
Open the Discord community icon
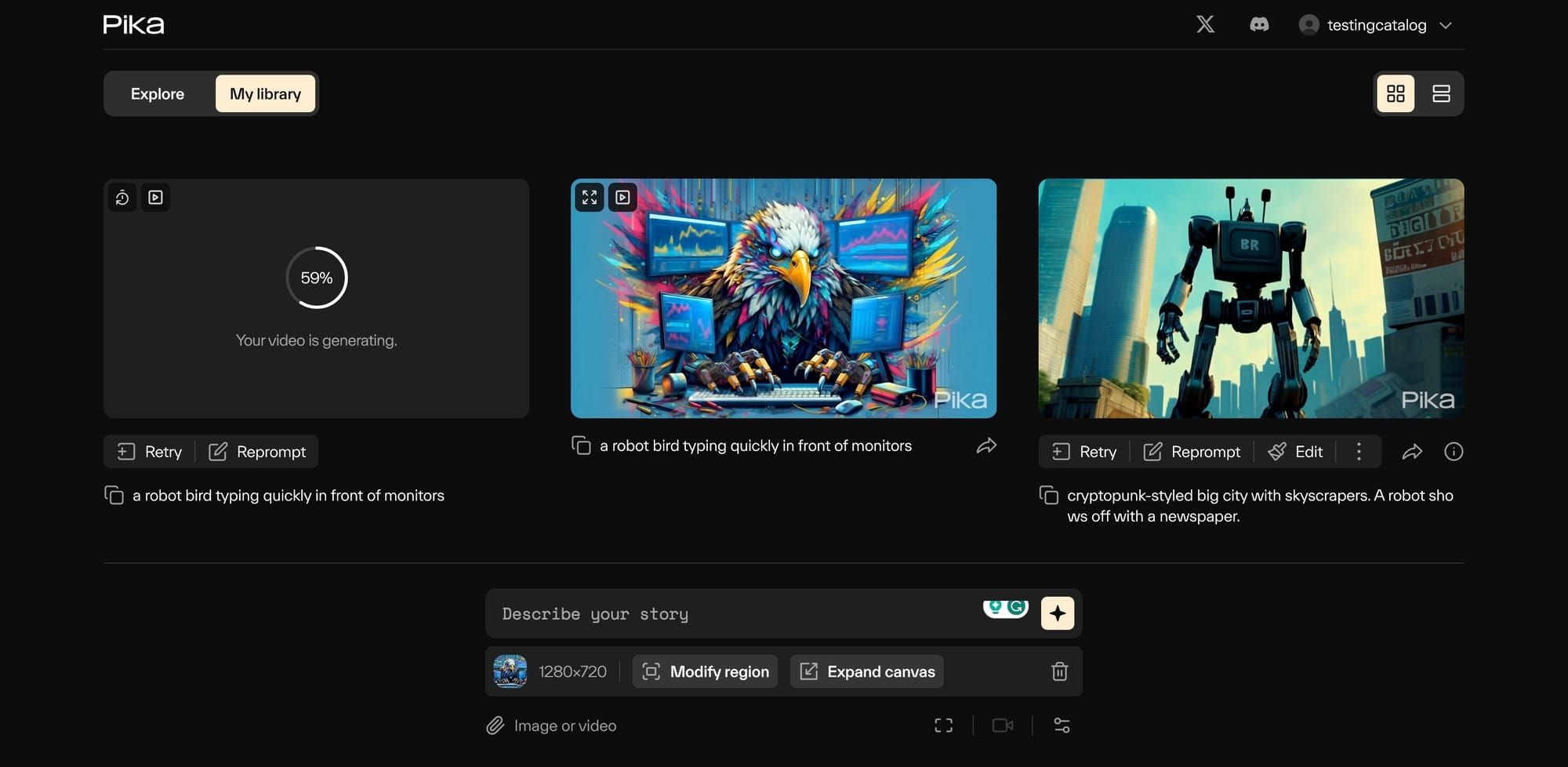tap(1259, 24)
